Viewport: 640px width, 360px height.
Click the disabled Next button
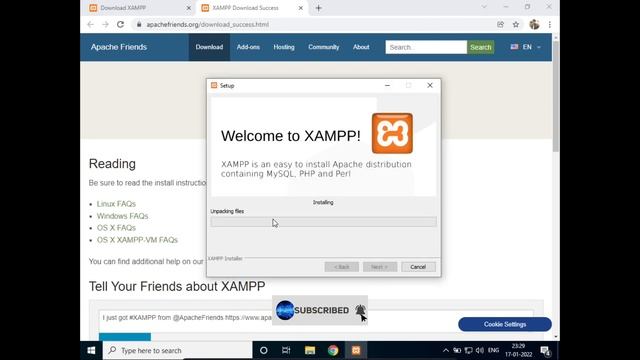tap(380, 267)
